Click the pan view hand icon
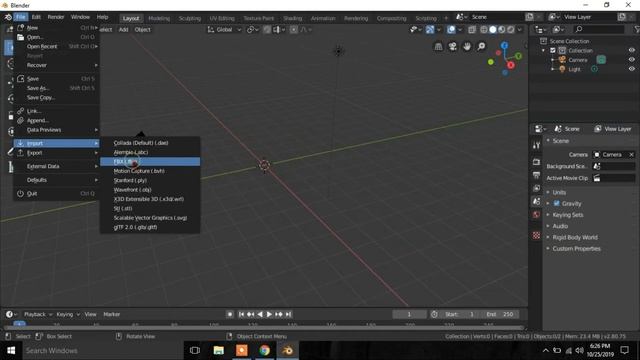The image size is (640, 360). coord(467,47)
